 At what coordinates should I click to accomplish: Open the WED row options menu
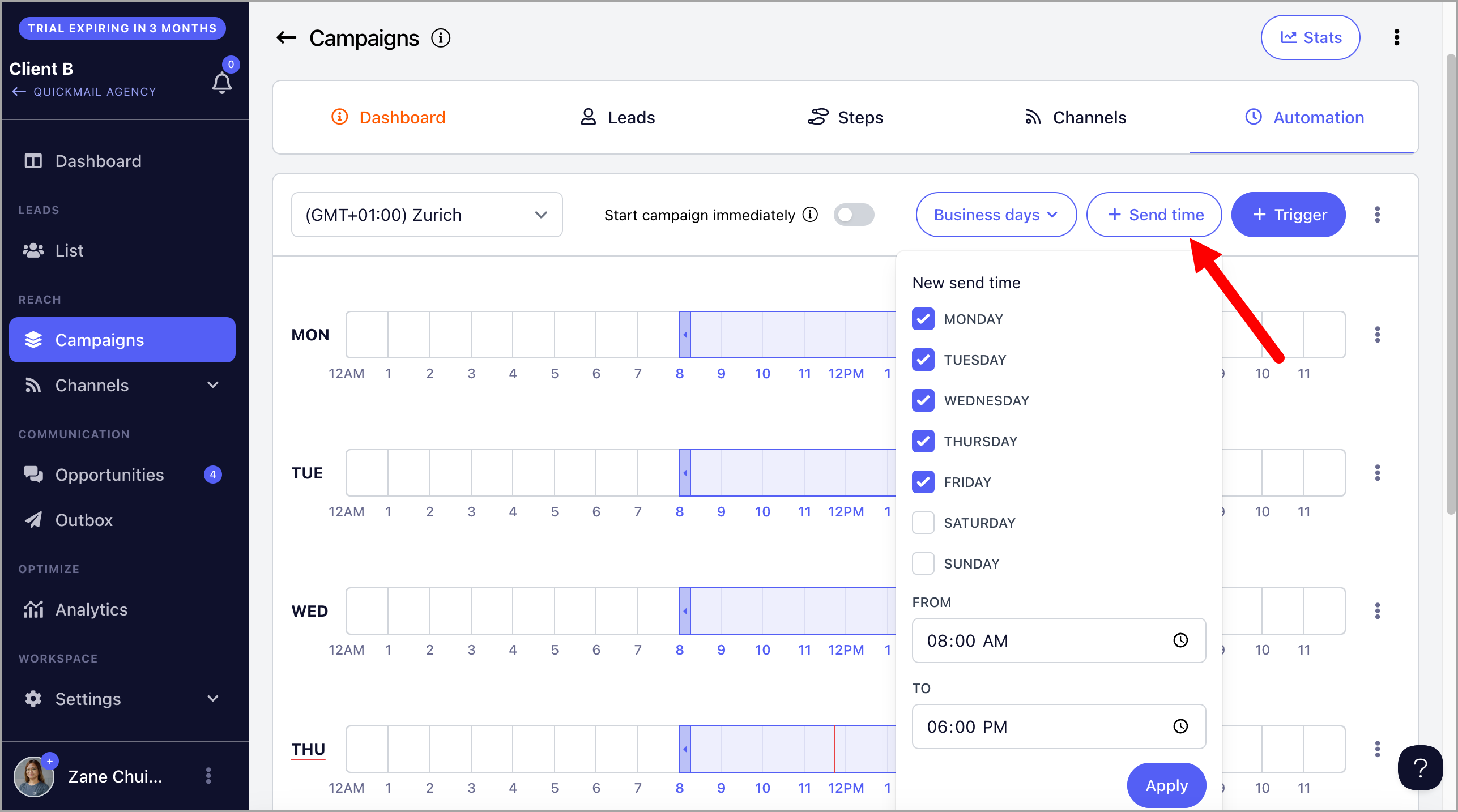click(1378, 611)
